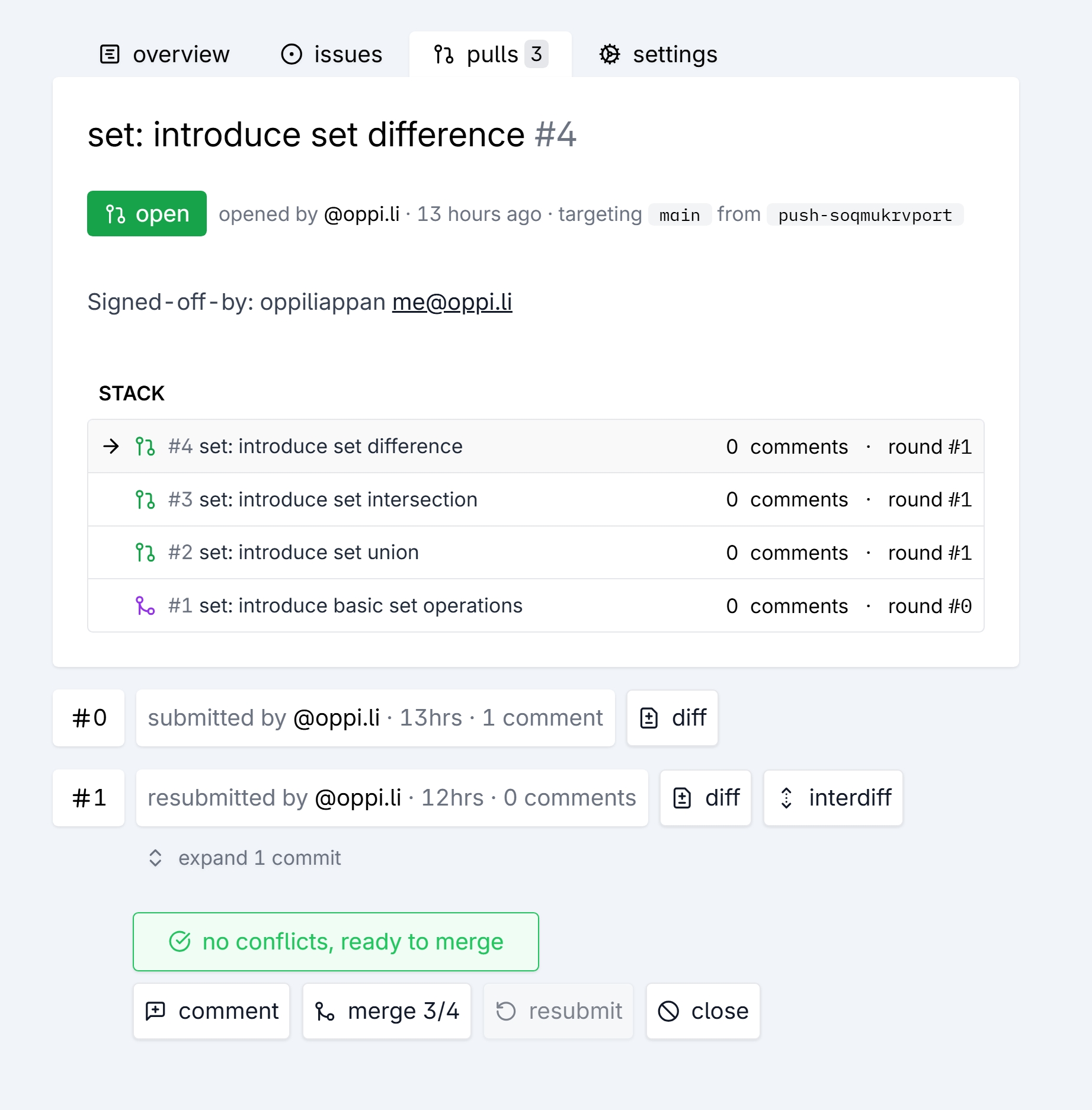Click the open pull icon on #2
The height and width of the screenshot is (1110, 1092).
(145, 553)
